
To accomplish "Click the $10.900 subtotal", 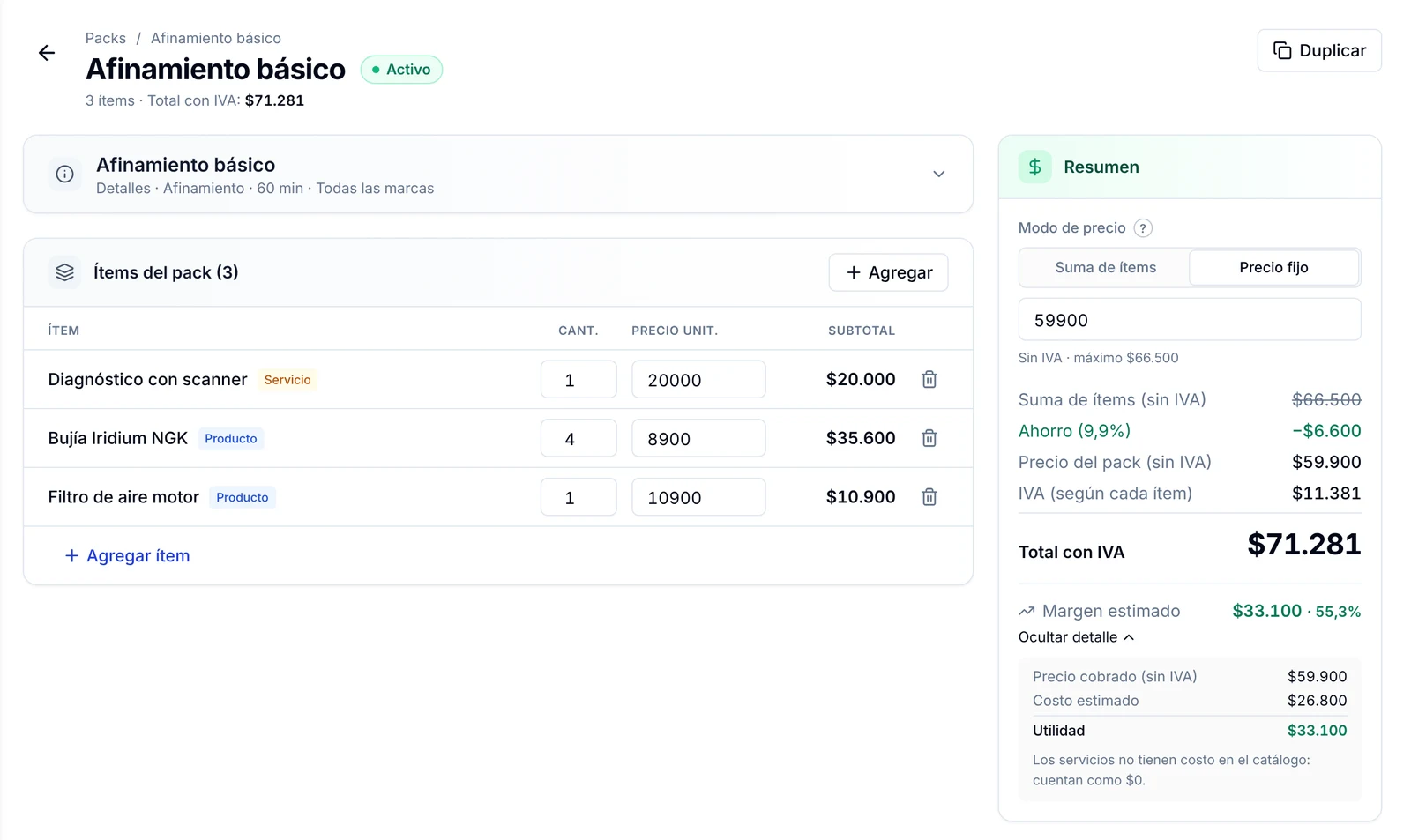I will tap(861, 497).
